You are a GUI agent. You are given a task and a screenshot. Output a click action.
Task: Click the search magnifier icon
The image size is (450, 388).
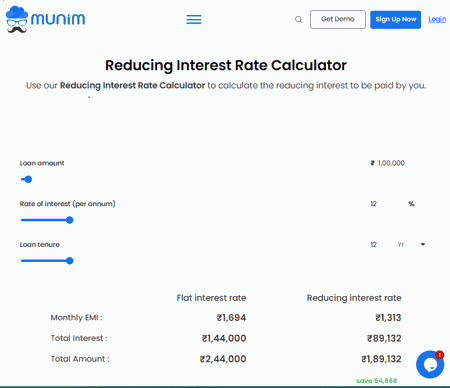coord(298,19)
